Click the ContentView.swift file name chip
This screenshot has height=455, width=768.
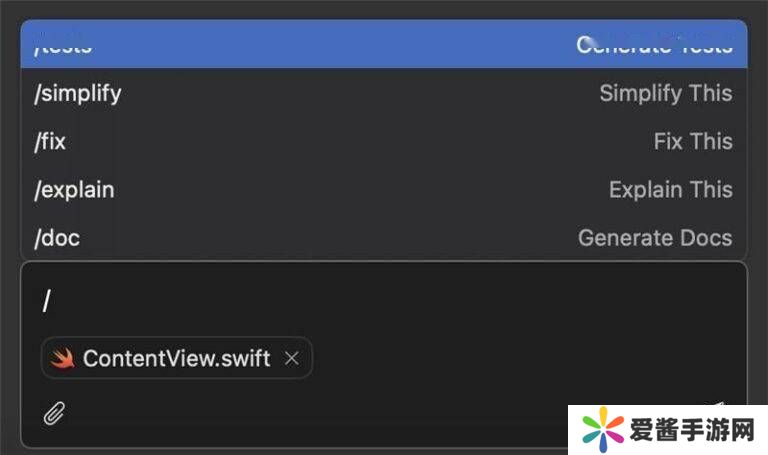[x=177, y=358]
